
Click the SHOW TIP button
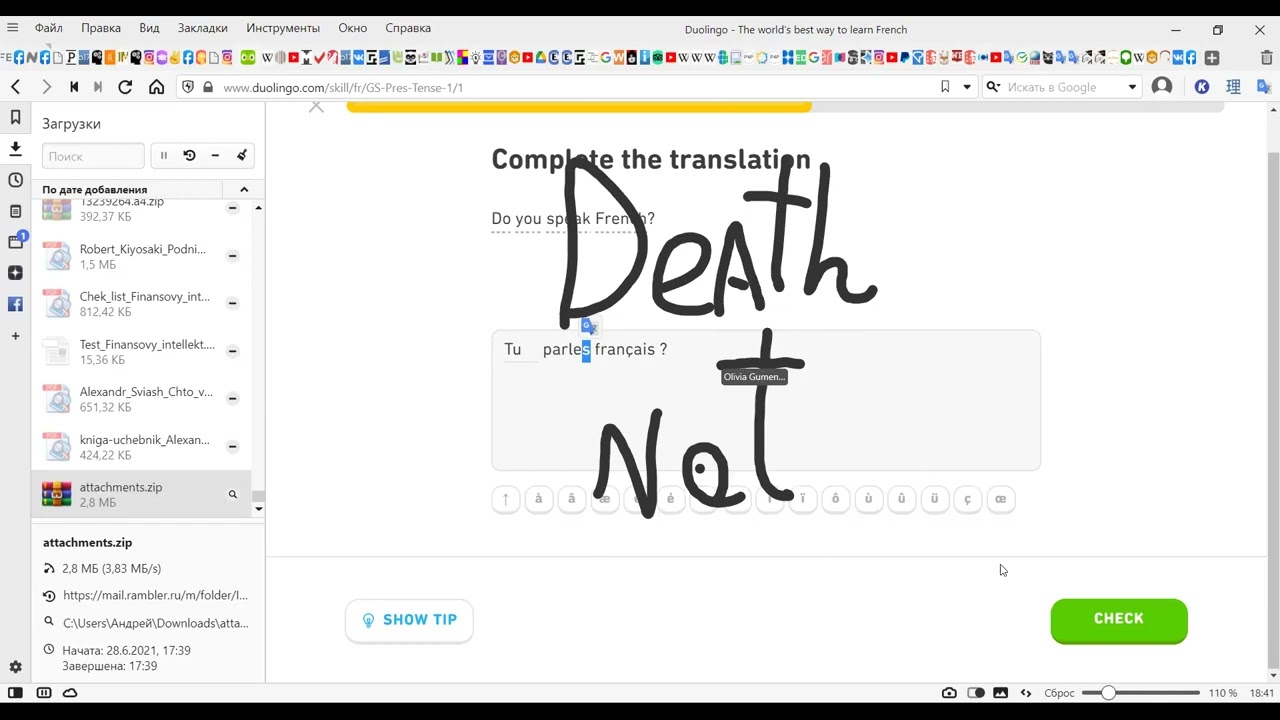pyautogui.click(x=409, y=621)
